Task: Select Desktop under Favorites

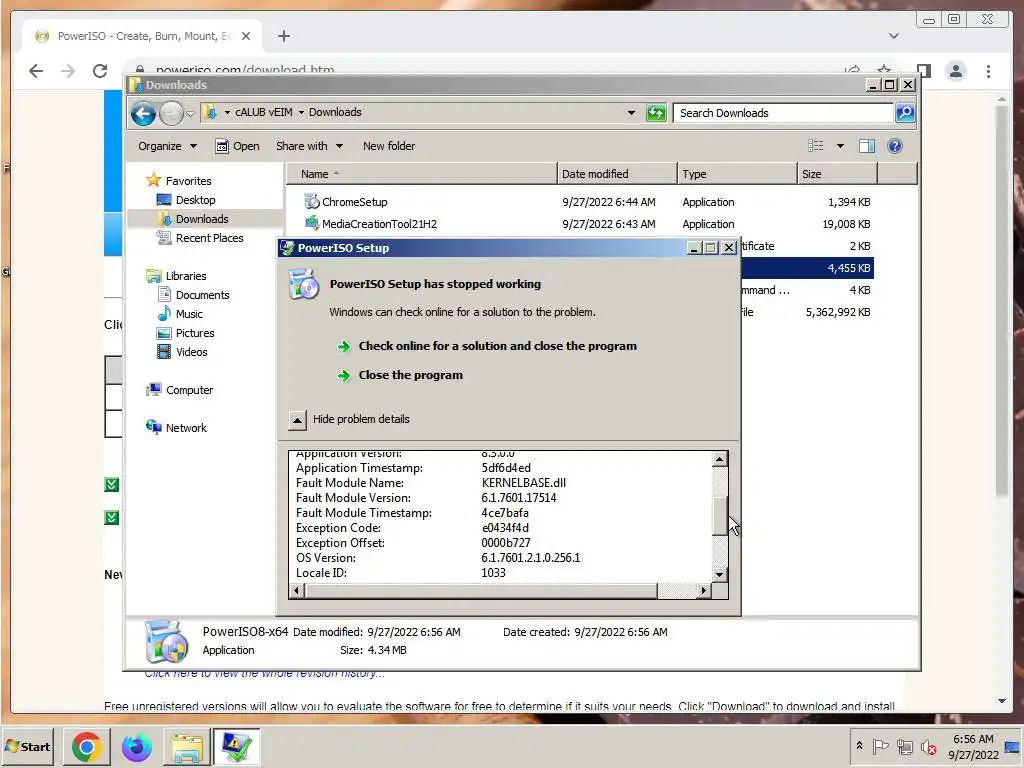Action: tap(195, 200)
